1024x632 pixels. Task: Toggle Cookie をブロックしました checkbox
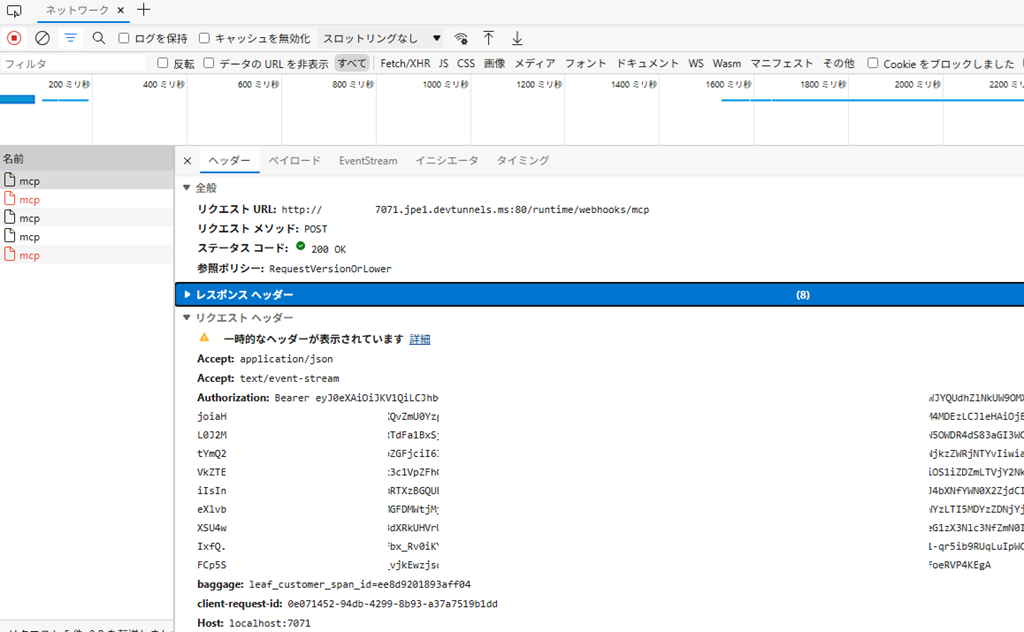(872, 63)
